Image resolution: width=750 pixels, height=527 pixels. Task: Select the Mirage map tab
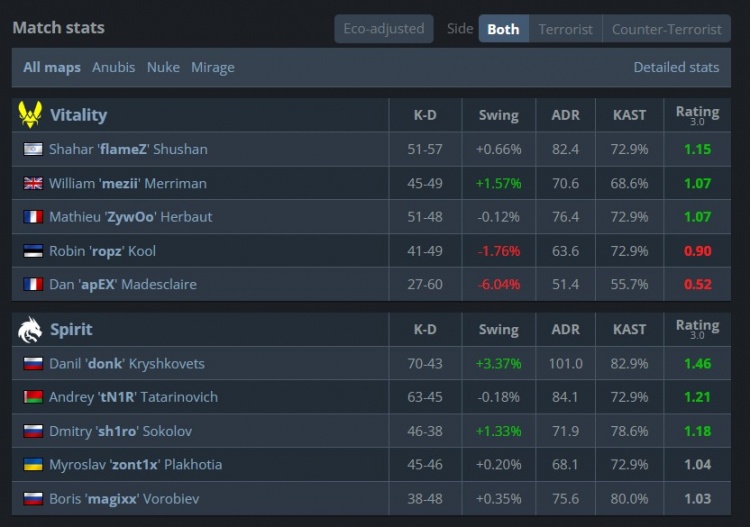[213, 67]
